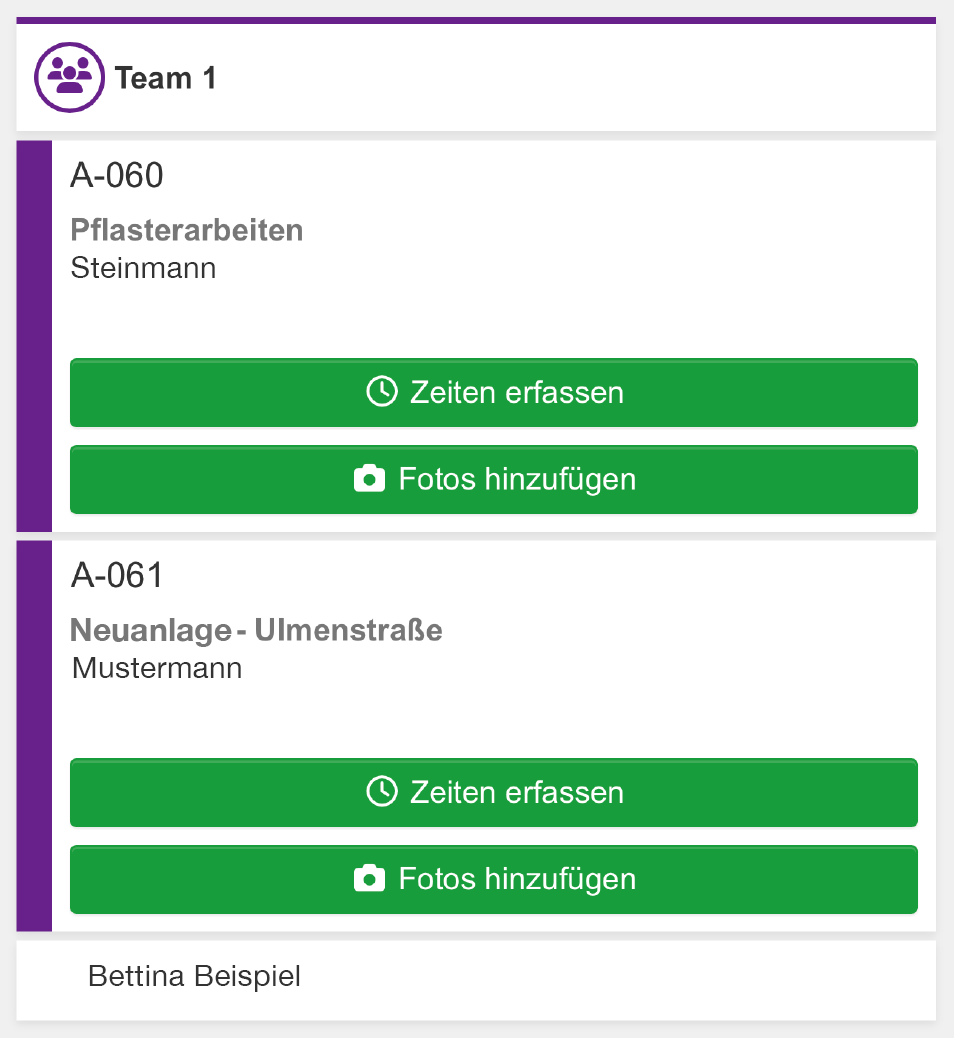Click the clock icon in A-060 card
This screenshot has width=954, height=1038.
click(382, 392)
